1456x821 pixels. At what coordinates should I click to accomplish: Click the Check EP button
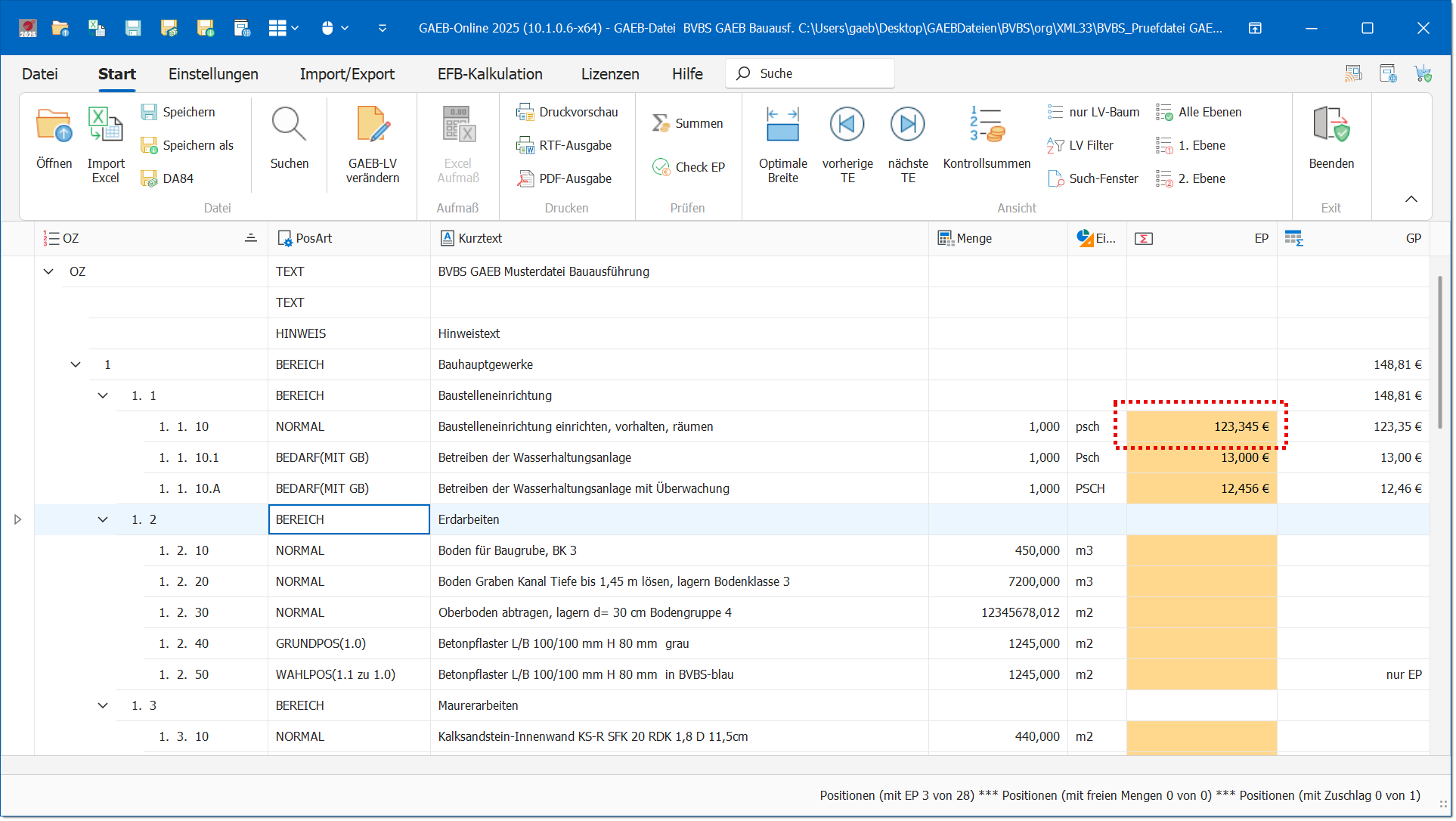pyautogui.click(x=688, y=167)
